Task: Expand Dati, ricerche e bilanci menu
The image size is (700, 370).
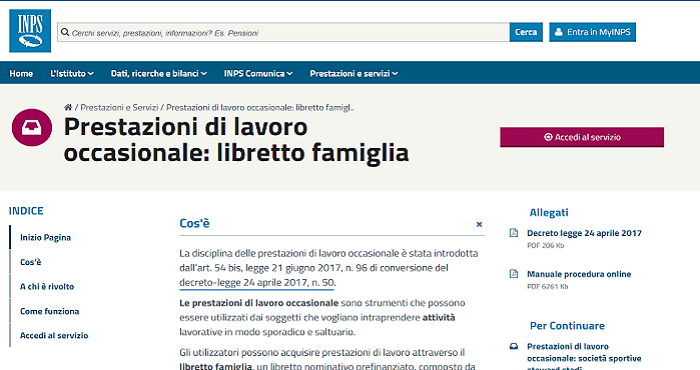Action: point(159,73)
